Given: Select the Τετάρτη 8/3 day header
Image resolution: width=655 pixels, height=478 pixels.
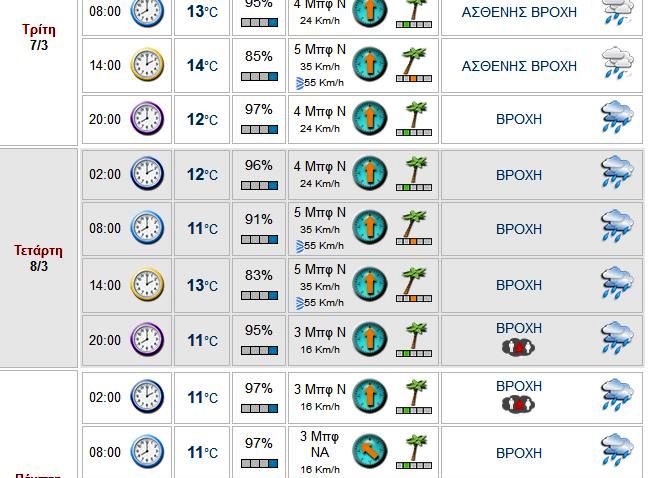Looking at the screenshot, I should coord(39,258).
